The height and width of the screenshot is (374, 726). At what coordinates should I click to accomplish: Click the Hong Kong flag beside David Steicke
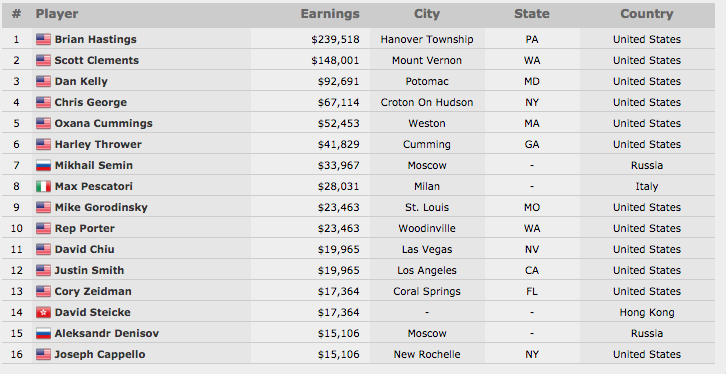43,312
